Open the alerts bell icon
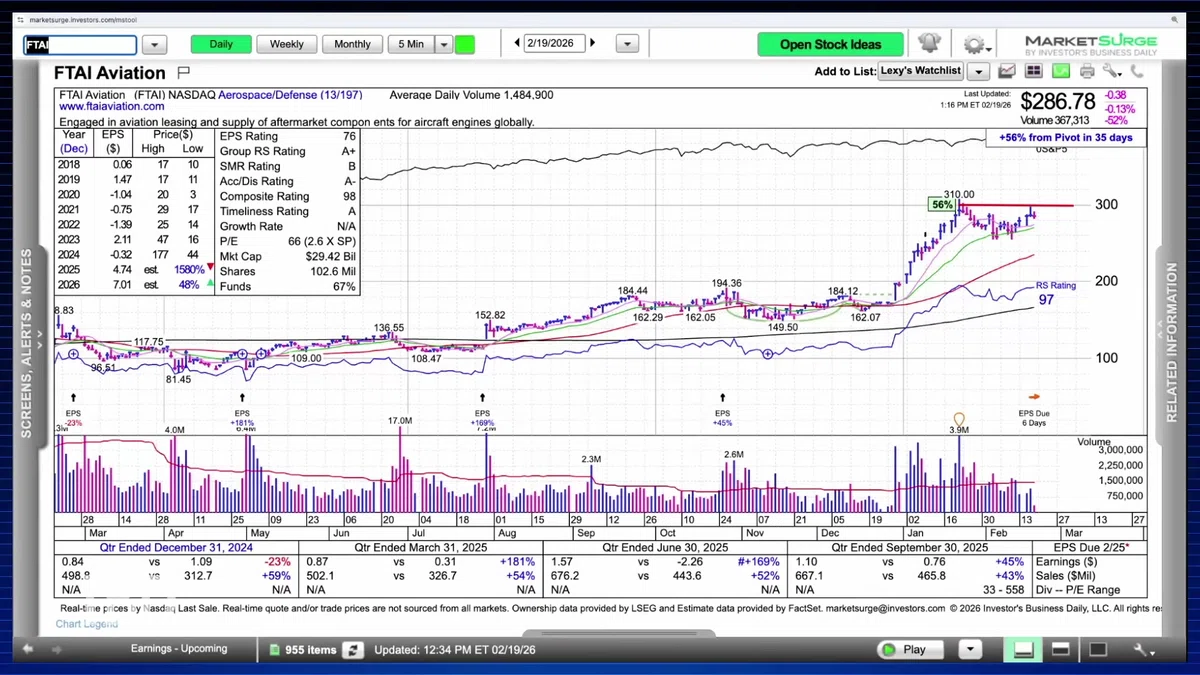The height and width of the screenshot is (675, 1200). click(x=929, y=43)
